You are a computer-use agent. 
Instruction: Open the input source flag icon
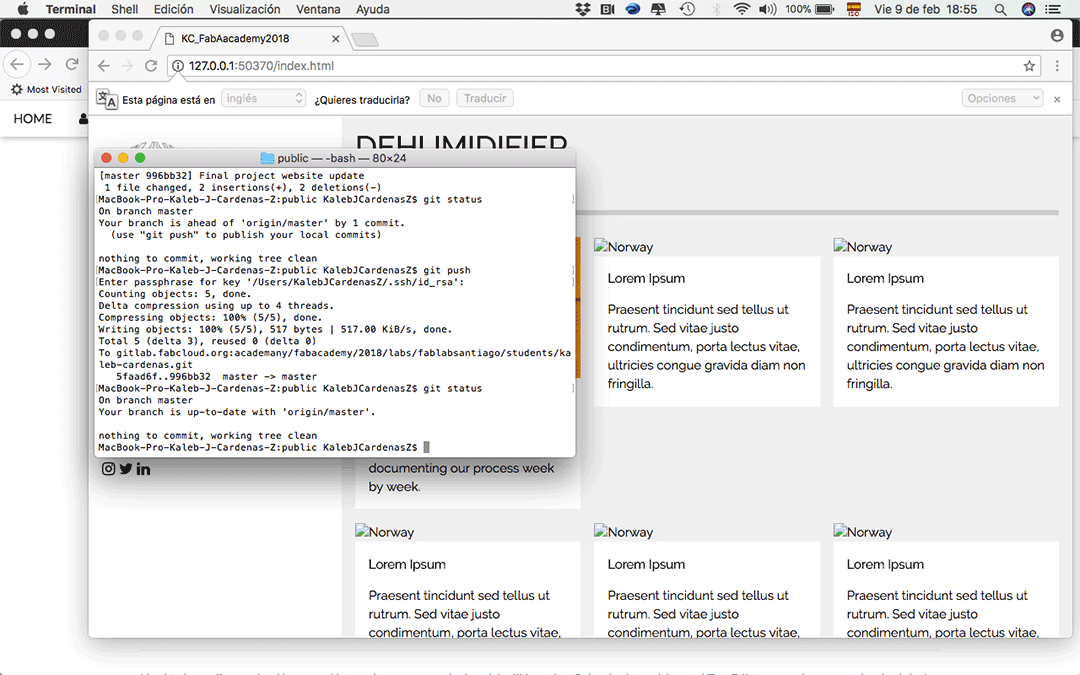click(x=853, y=9)
